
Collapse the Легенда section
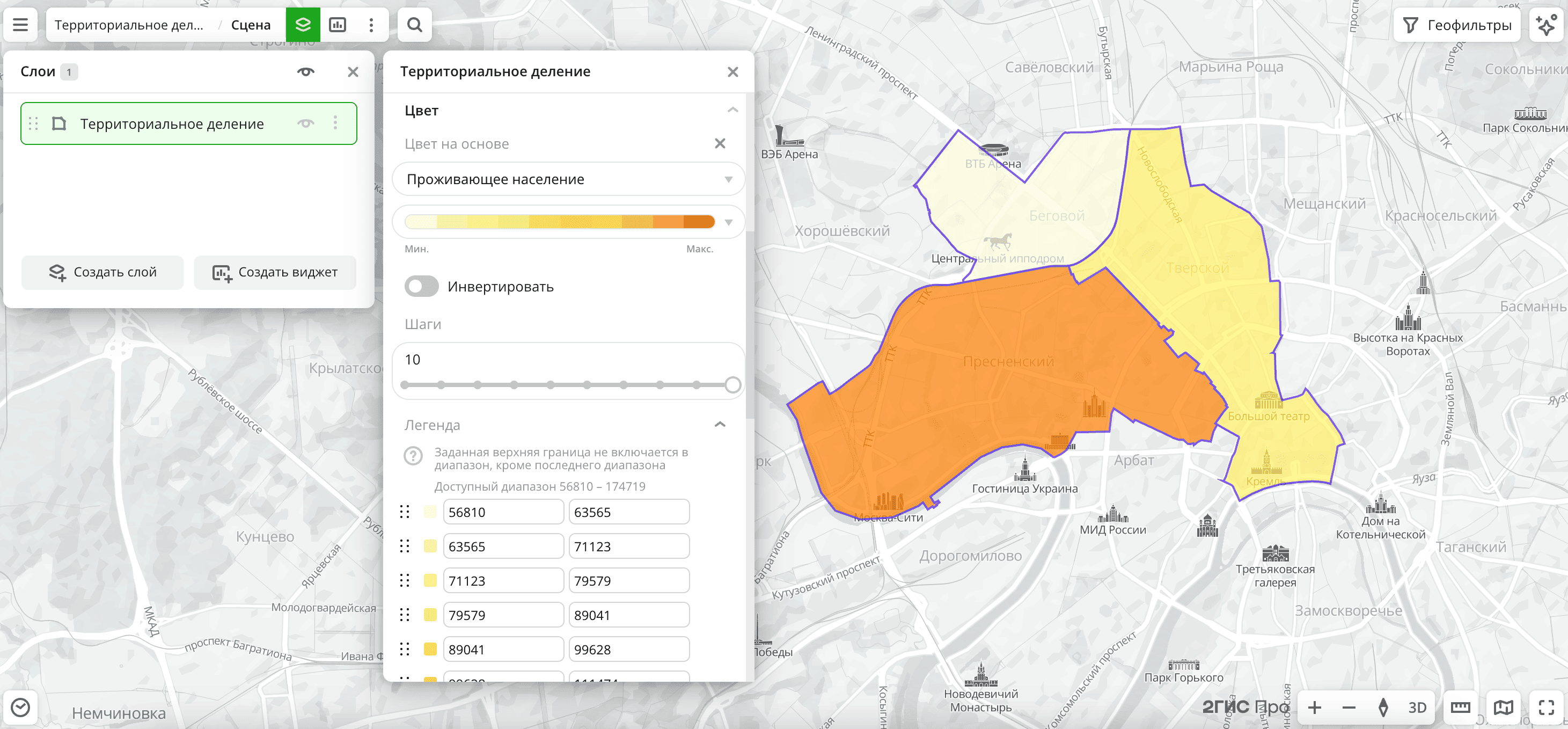tap(720, 425)
